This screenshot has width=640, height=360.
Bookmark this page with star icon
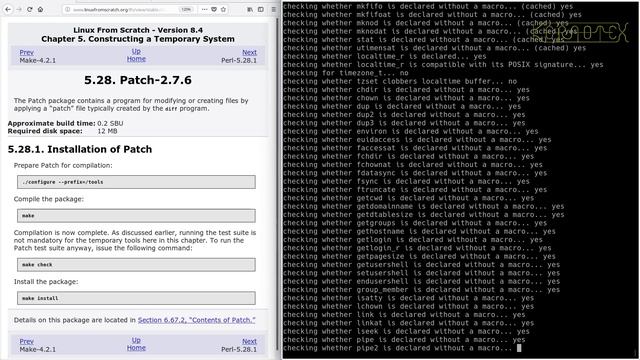pyautogui.click(x=223, y=9)
